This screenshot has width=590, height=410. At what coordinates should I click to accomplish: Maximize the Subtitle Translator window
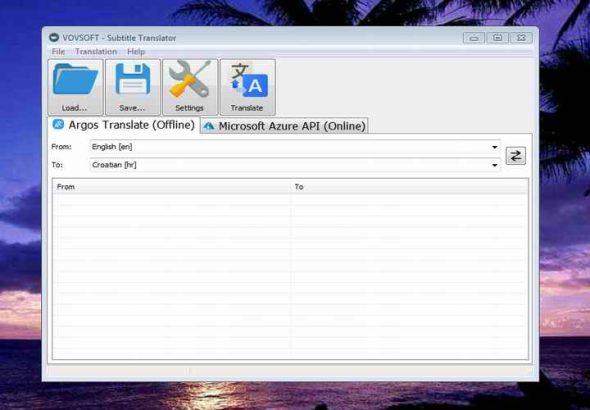(x=497, y=38)
